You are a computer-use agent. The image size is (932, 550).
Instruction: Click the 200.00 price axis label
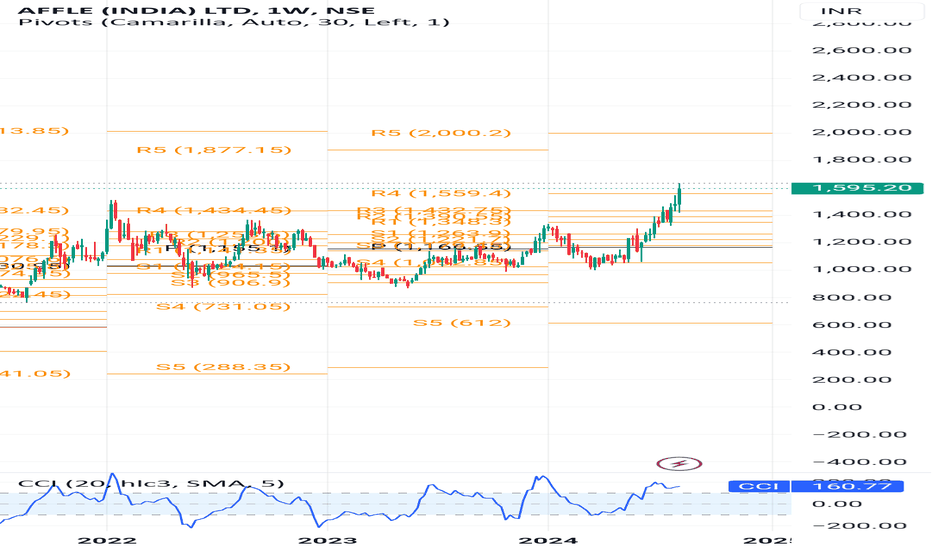(852, 379)
